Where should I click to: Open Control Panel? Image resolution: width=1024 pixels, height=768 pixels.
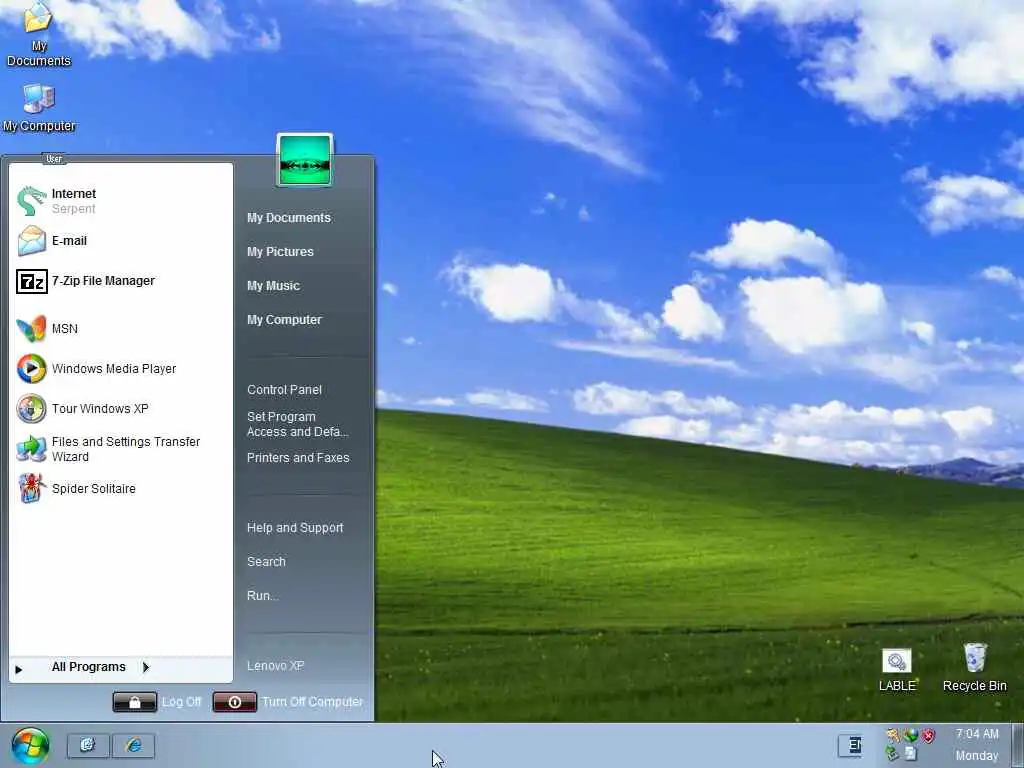284,390
